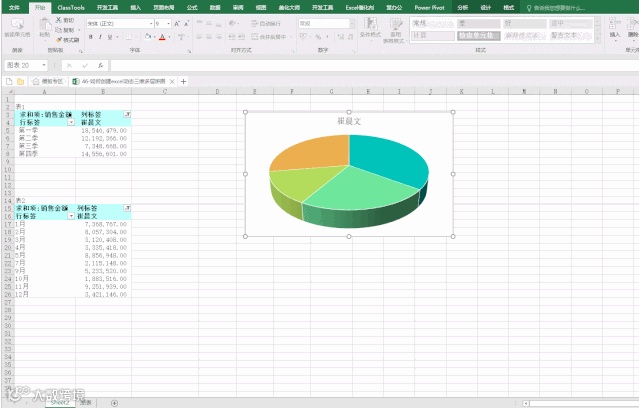Click the formula bar cancel X icon

(x=69, y=65)
